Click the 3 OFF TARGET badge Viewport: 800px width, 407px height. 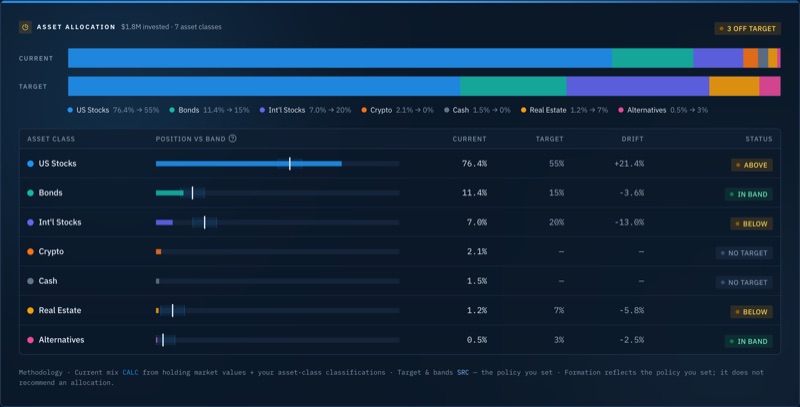click(747, 29)
